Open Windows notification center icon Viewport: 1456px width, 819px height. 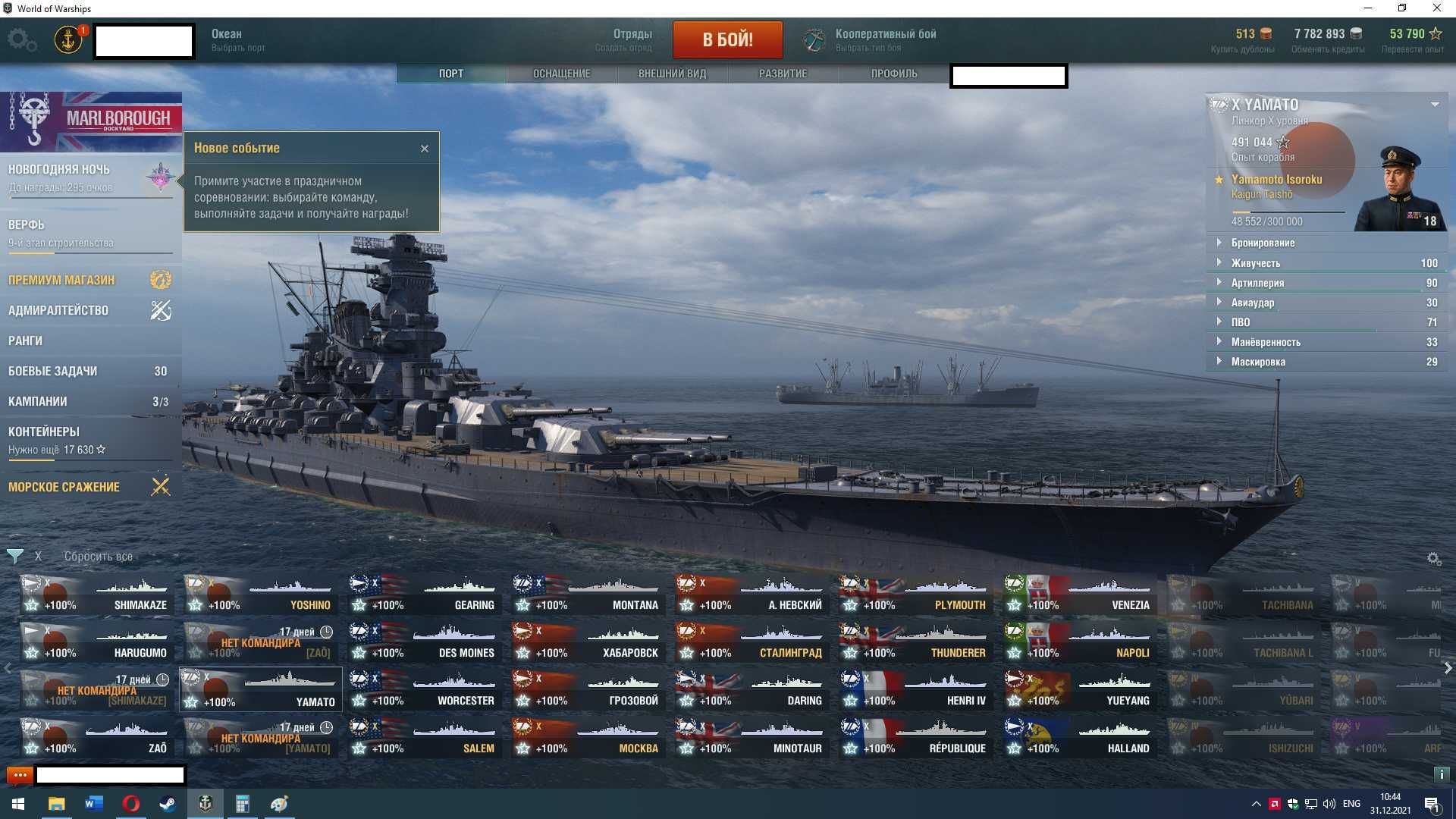[x=1432, y=804]
